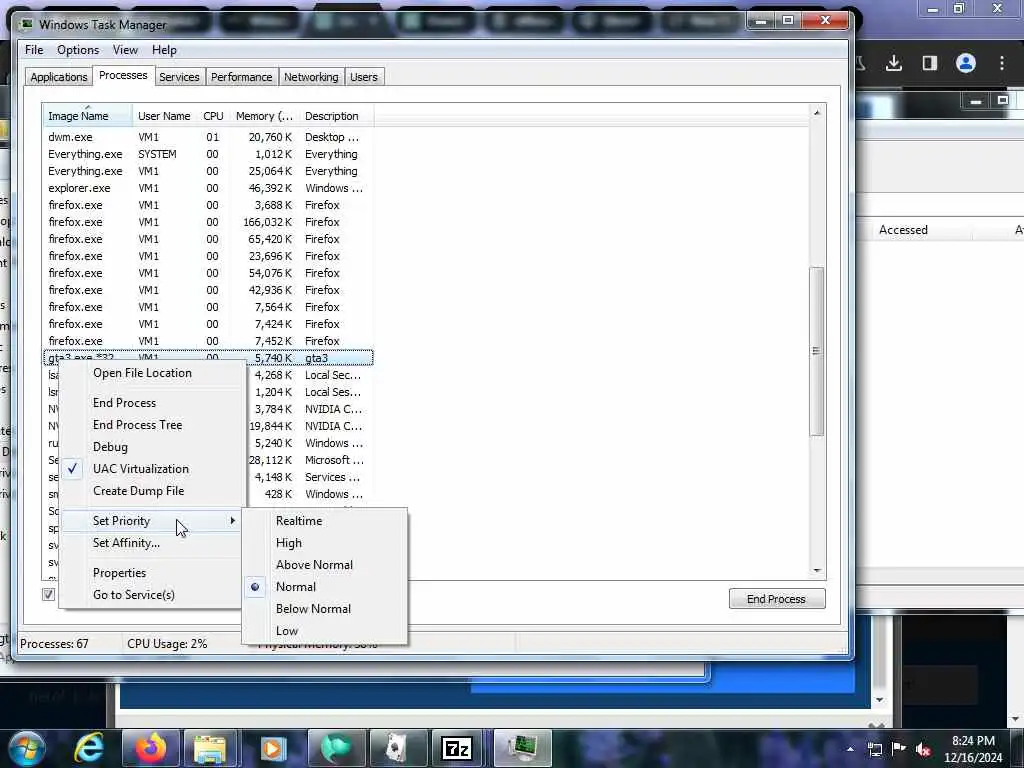
Task: Click the Task Manager taskbar button
Action: 522,748
